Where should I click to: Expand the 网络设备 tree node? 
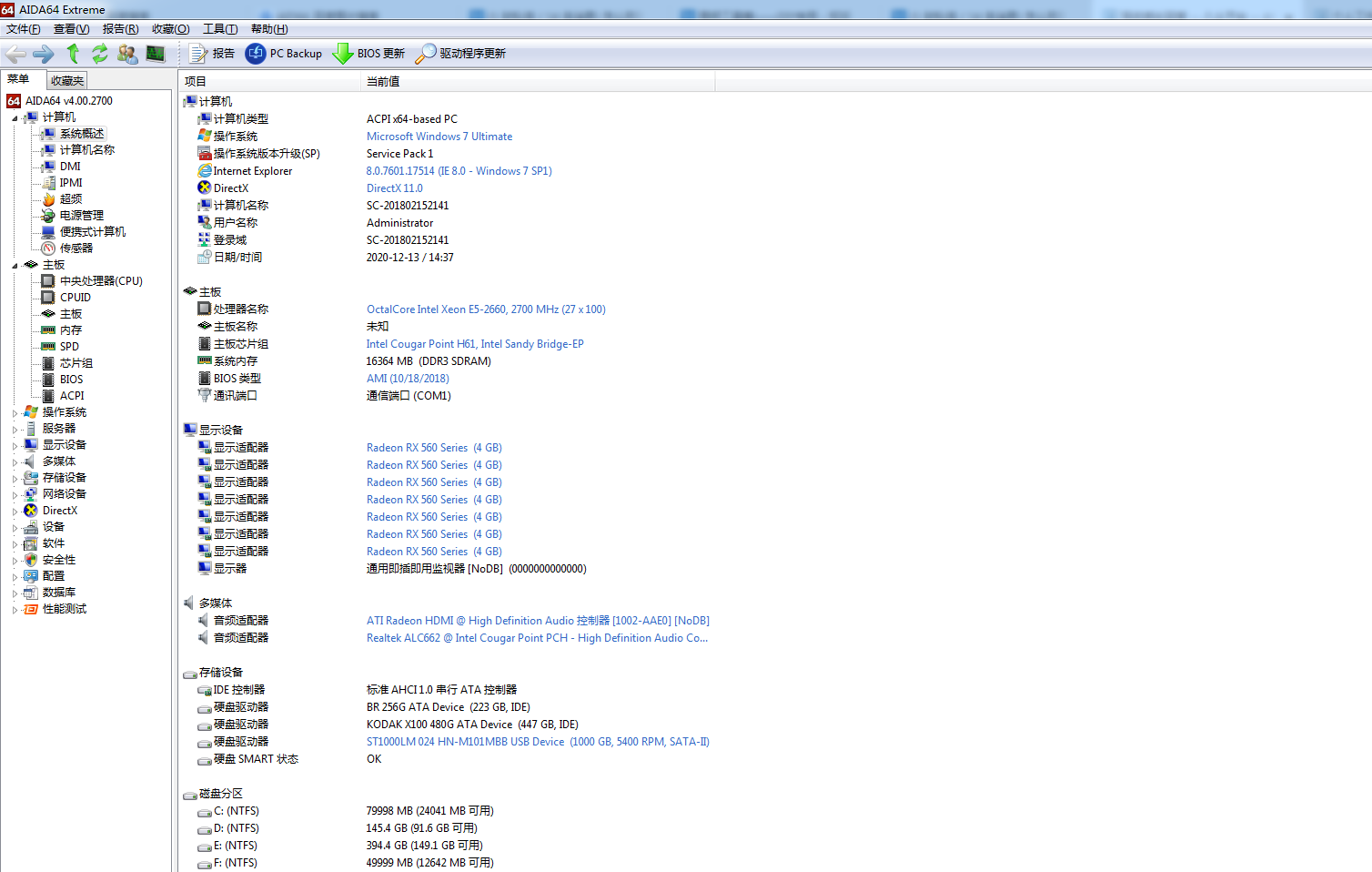click(x=15, y=495)
